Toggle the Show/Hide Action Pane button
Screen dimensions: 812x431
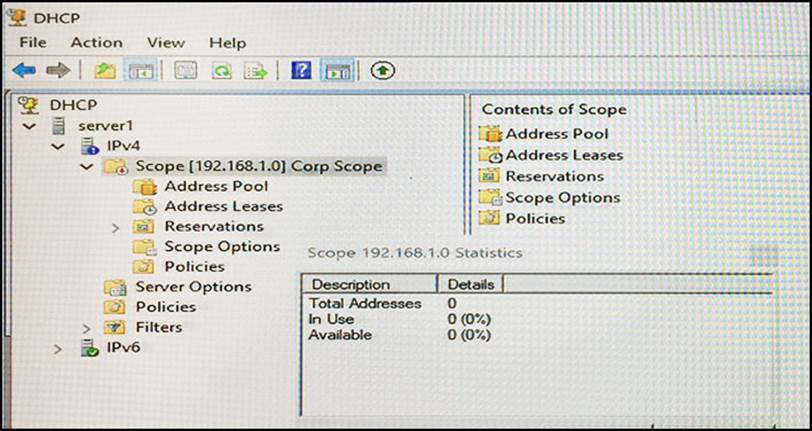click(338, 70)
